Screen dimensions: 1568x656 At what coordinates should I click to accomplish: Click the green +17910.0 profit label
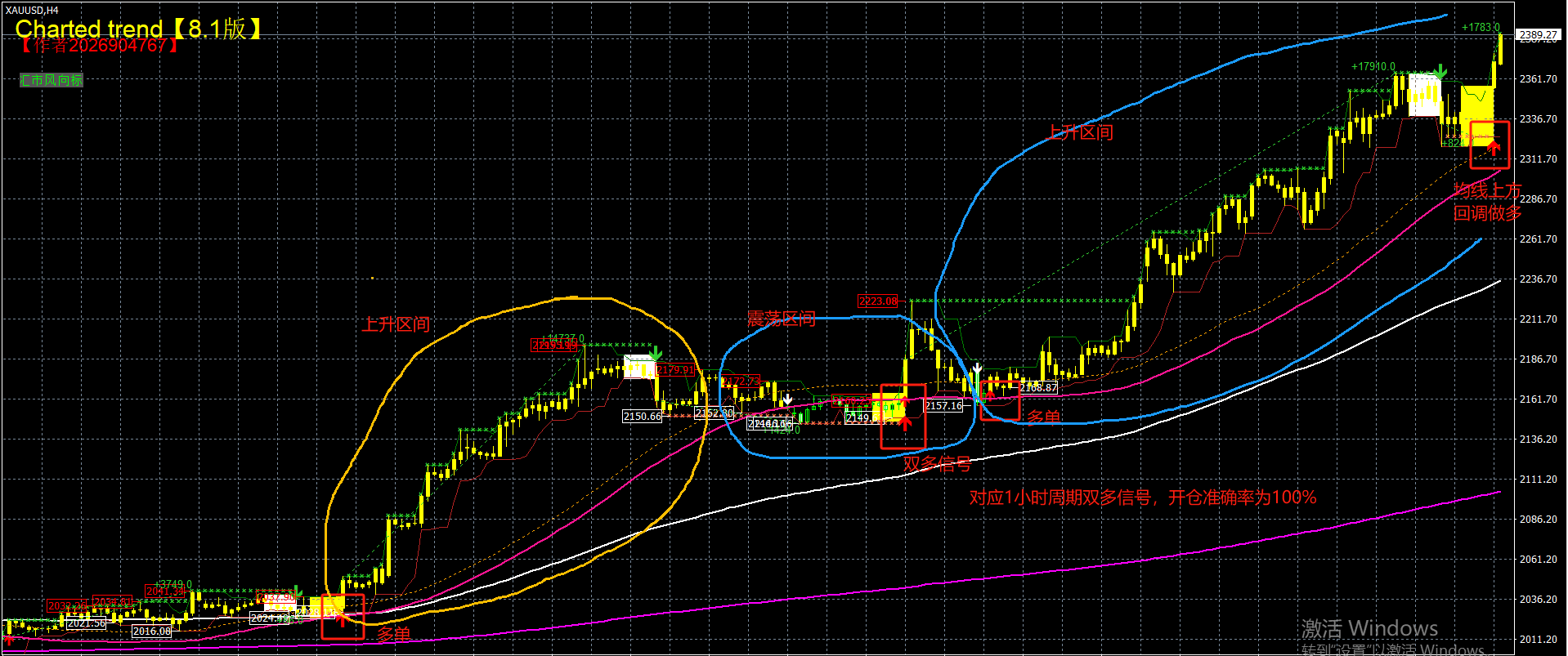(1373, 67)
